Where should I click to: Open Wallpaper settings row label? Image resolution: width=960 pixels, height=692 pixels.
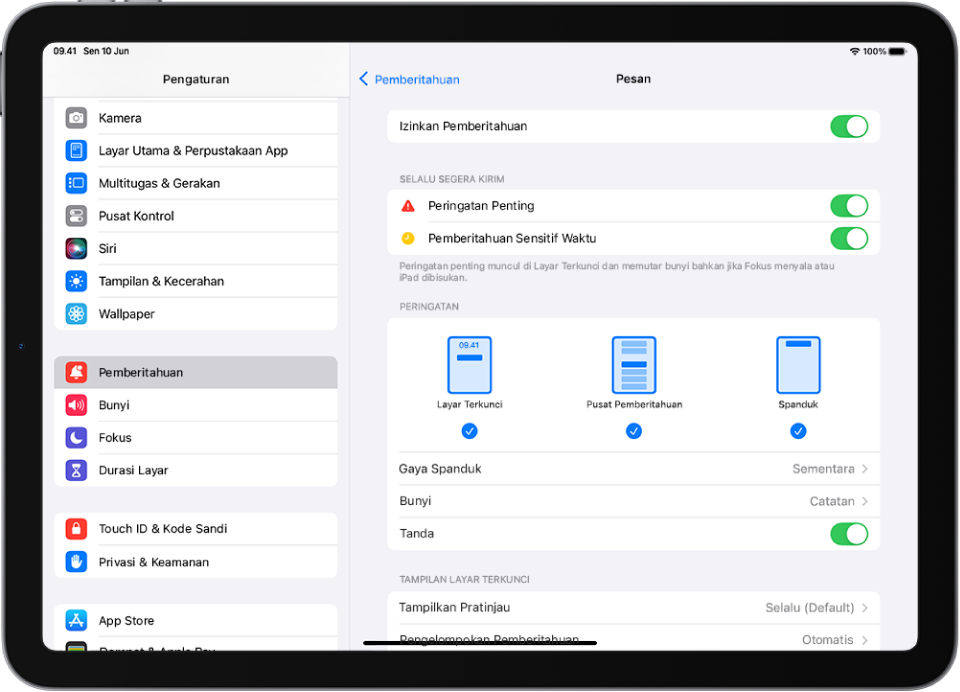tap(127, 314)
